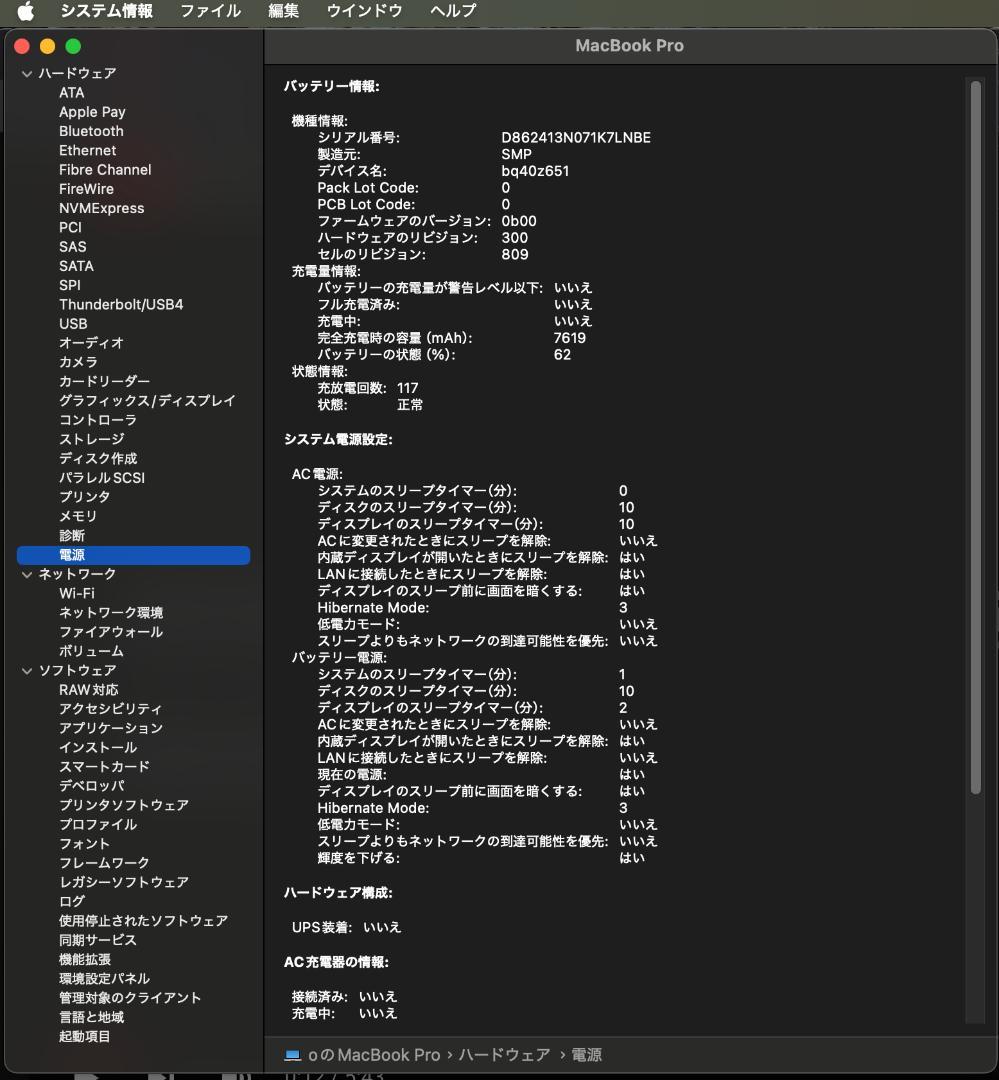This screenshot has width=999, height=1080.
Task: Select オーディオ in the sidebar
Action: click(92, 343)
